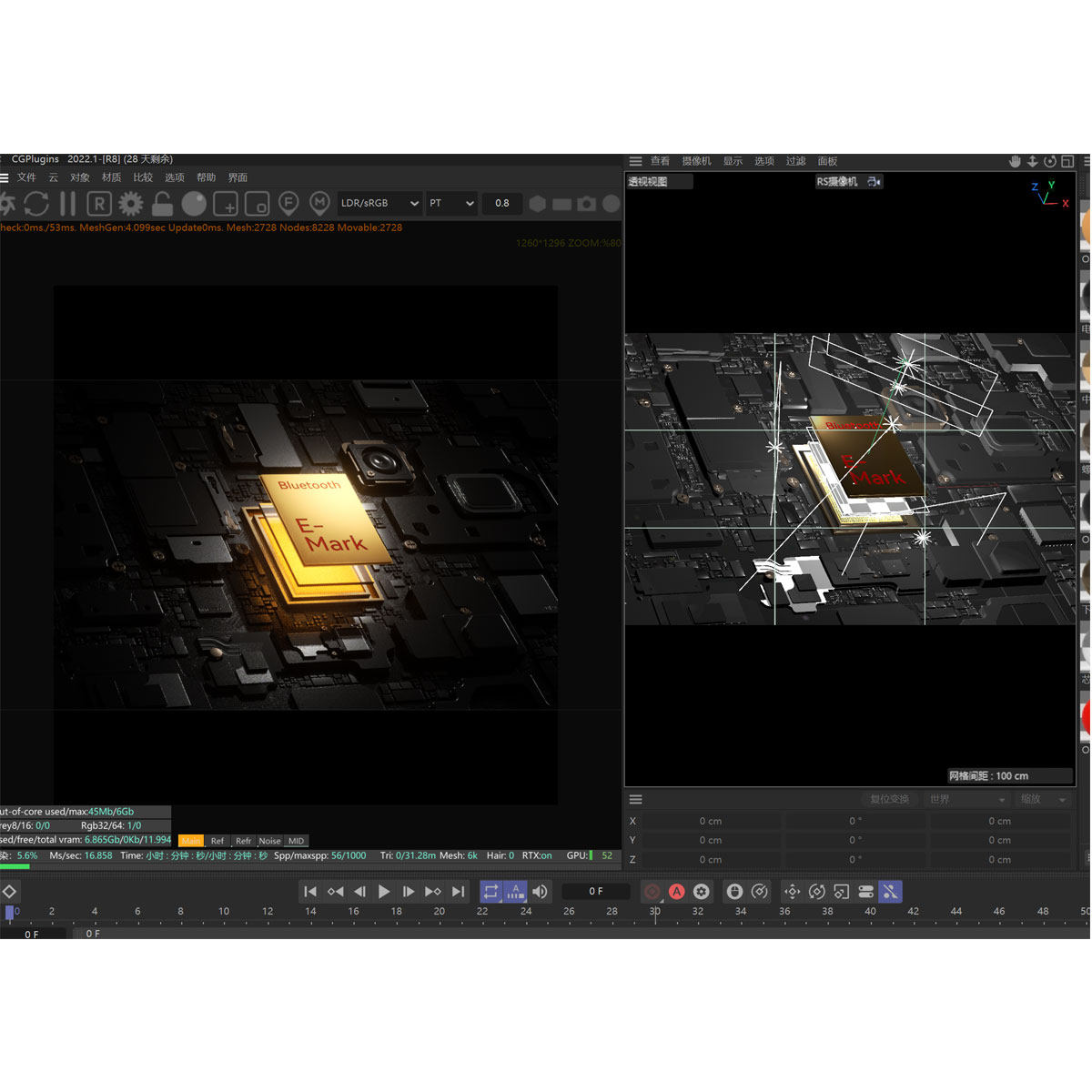Open the 云 menu
Screen dimensions: 1092x1092
click(53, 177)
